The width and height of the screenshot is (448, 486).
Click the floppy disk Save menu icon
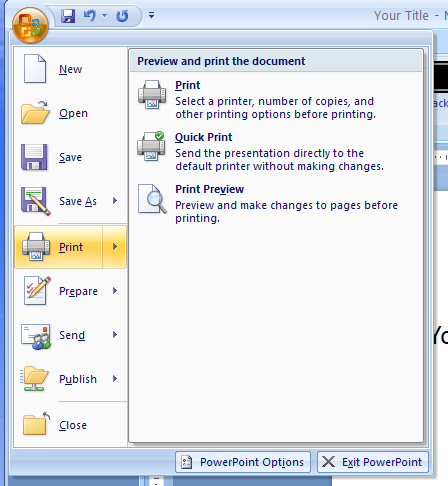(34, 157)
